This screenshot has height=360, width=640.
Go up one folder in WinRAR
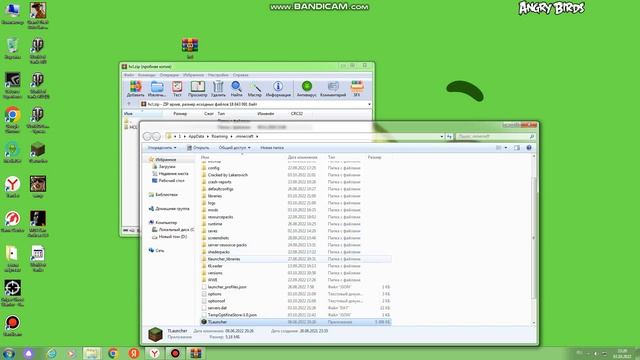click(129, 104)
